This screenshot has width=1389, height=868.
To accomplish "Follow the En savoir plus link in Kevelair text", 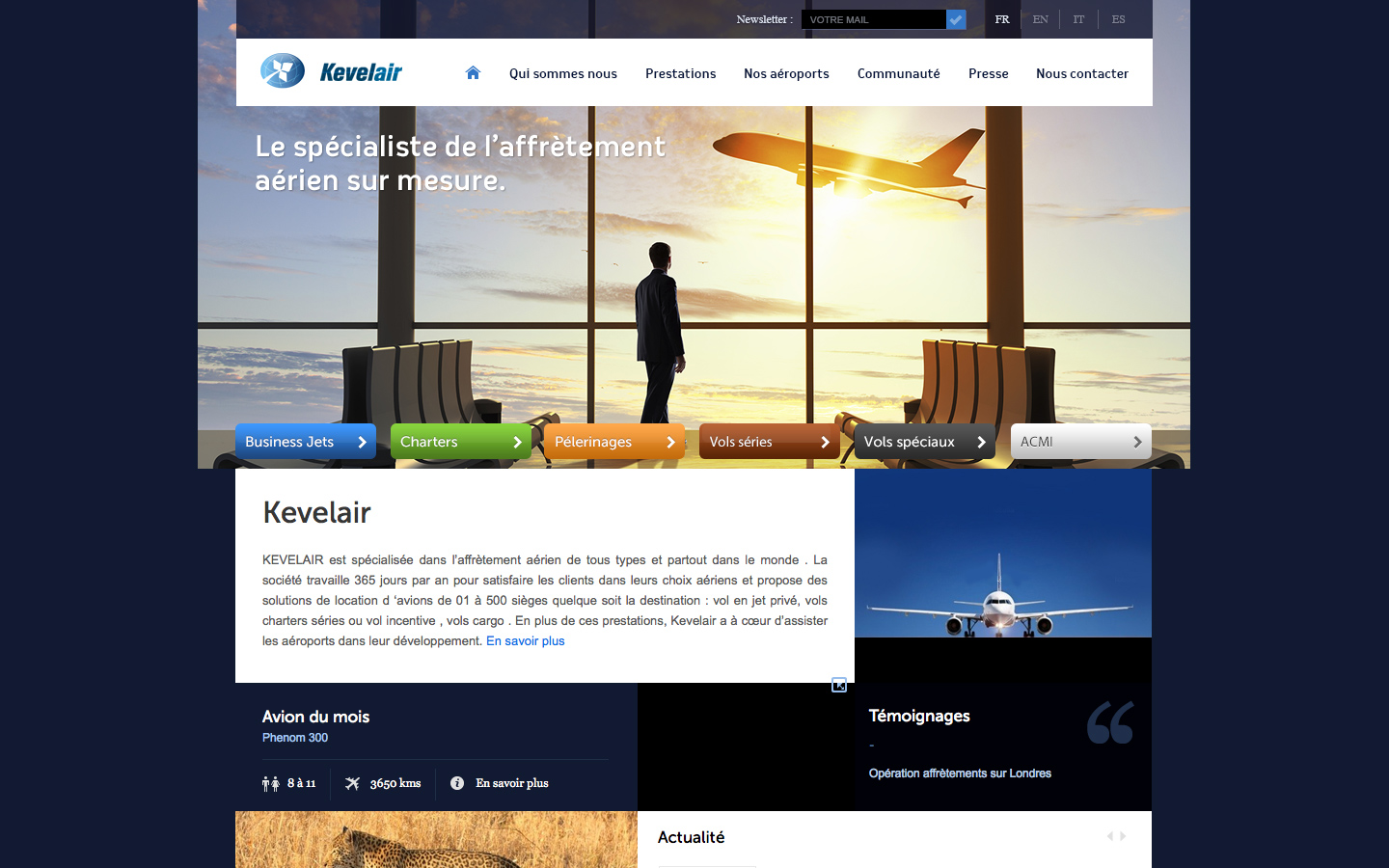I will pyautogui.click(x=526, y=641).
